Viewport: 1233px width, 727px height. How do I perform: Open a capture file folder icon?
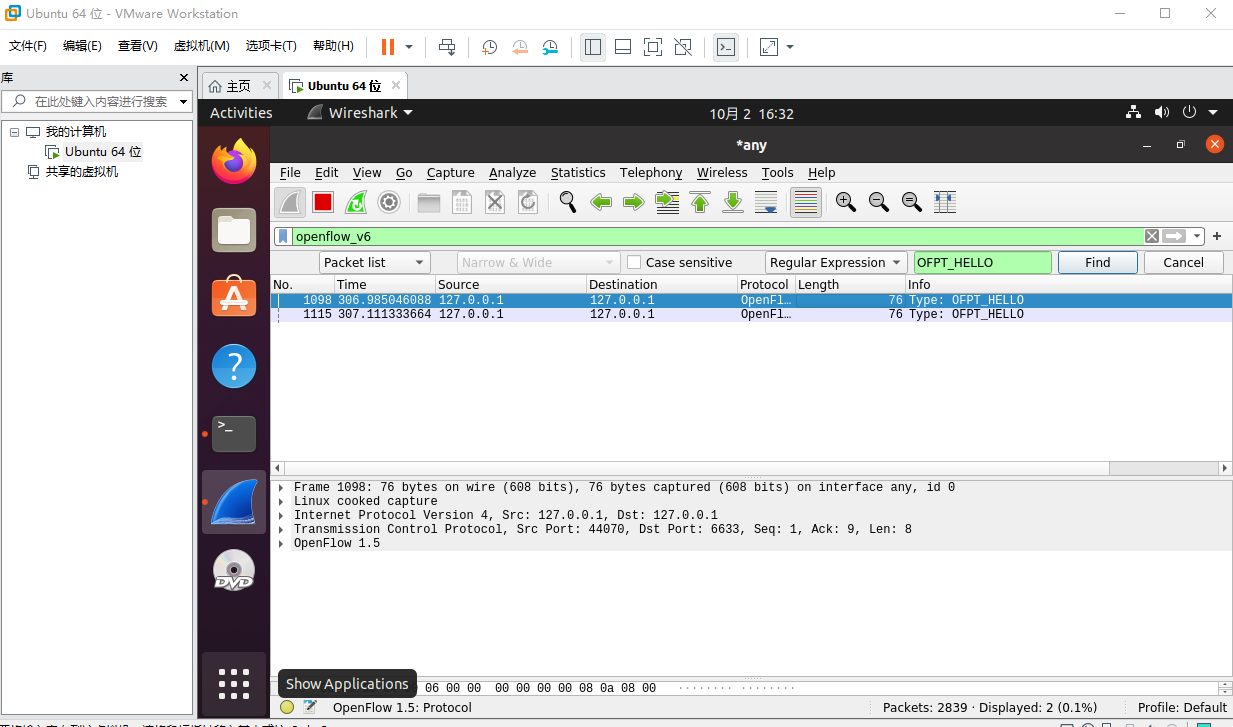(429, 202)
